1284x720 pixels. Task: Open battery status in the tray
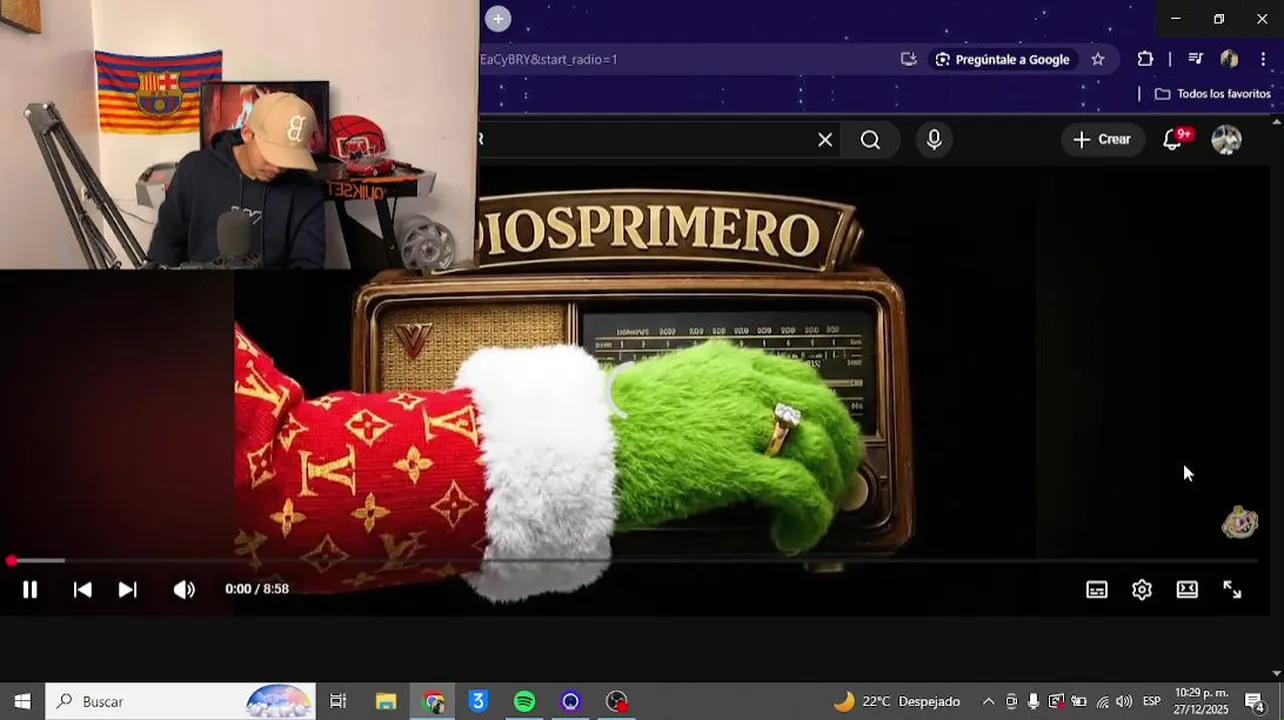click(1079, 701)
